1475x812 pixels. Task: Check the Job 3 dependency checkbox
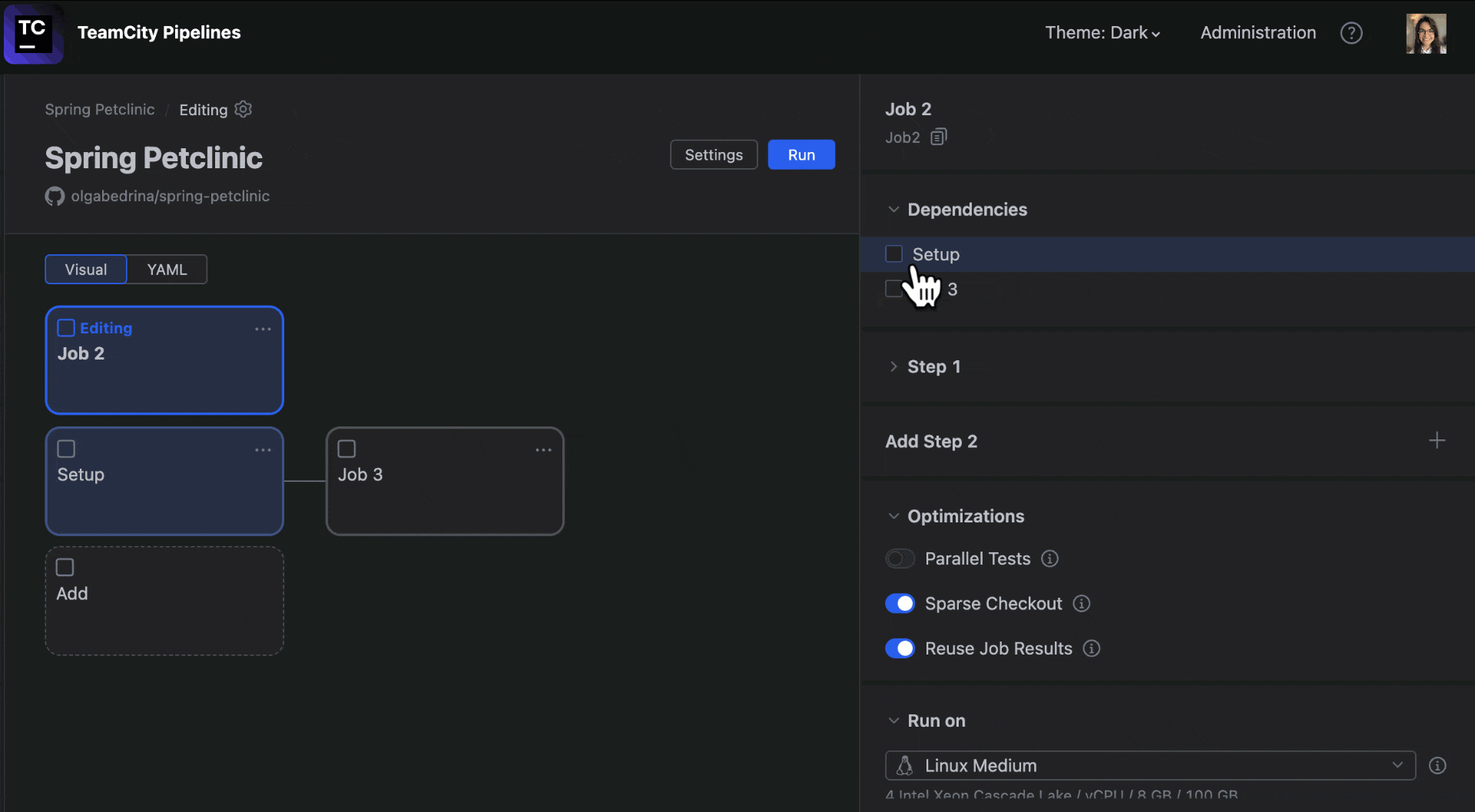coord(893,289)
